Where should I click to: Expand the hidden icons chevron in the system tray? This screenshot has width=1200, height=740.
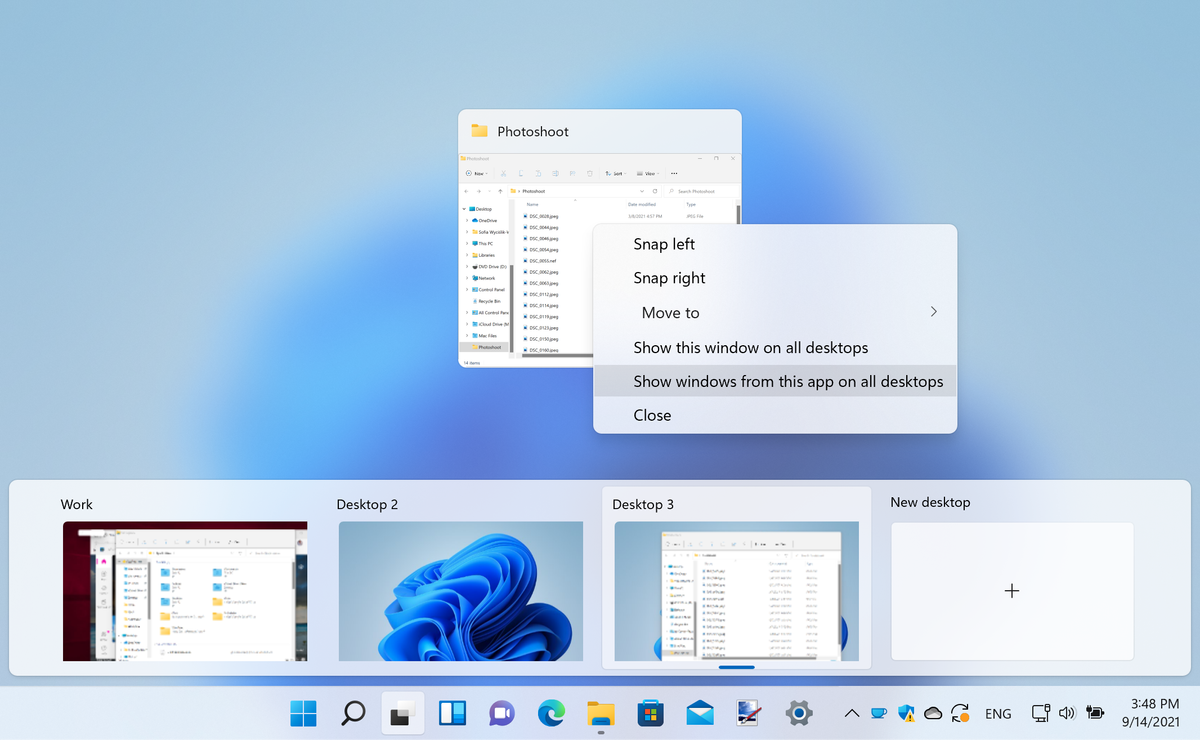coord(851,713)
